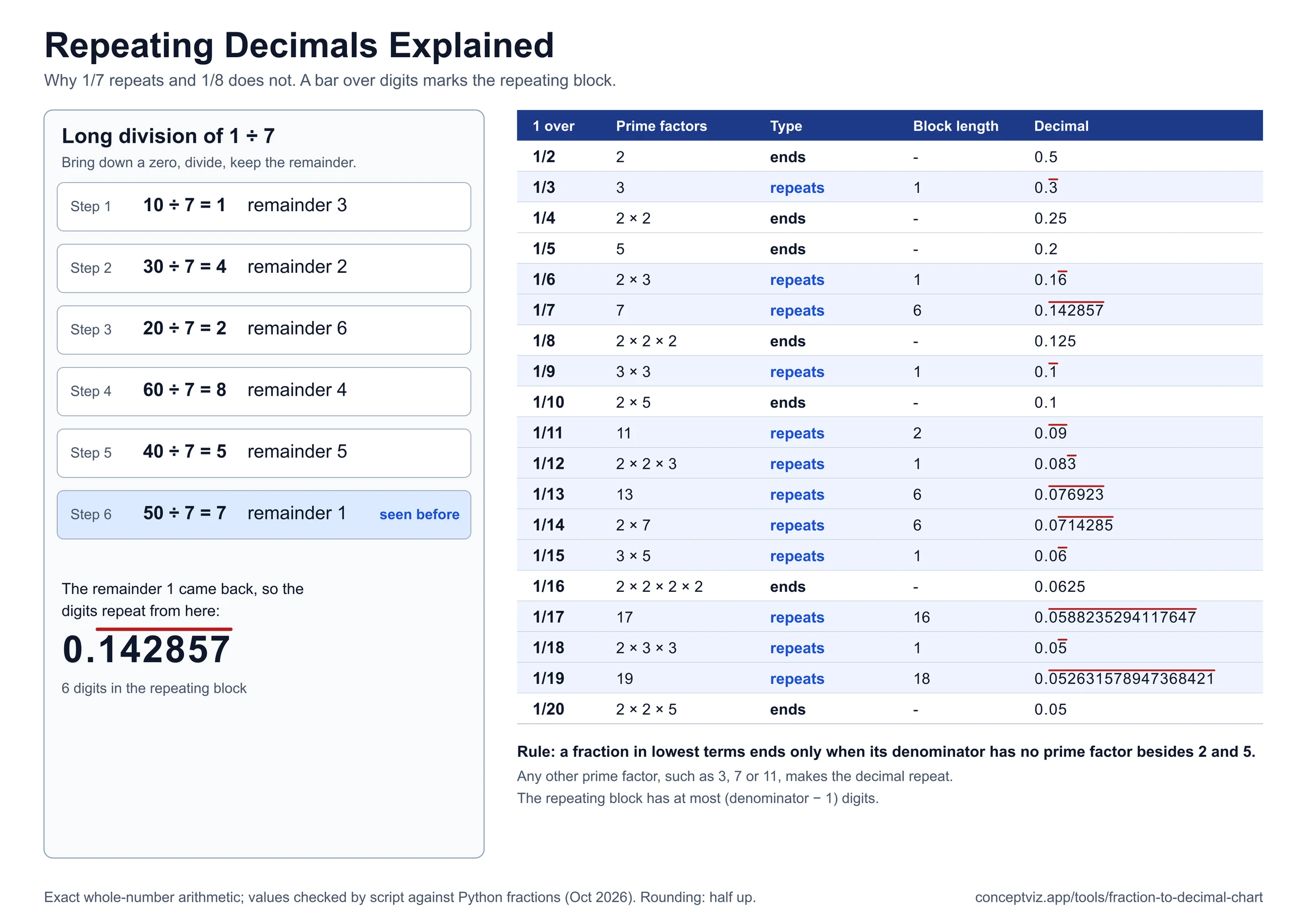Click the '2 × 3' prime factors of 1/6
Viewport: 1307px width, 924px height.
[633, 279]
